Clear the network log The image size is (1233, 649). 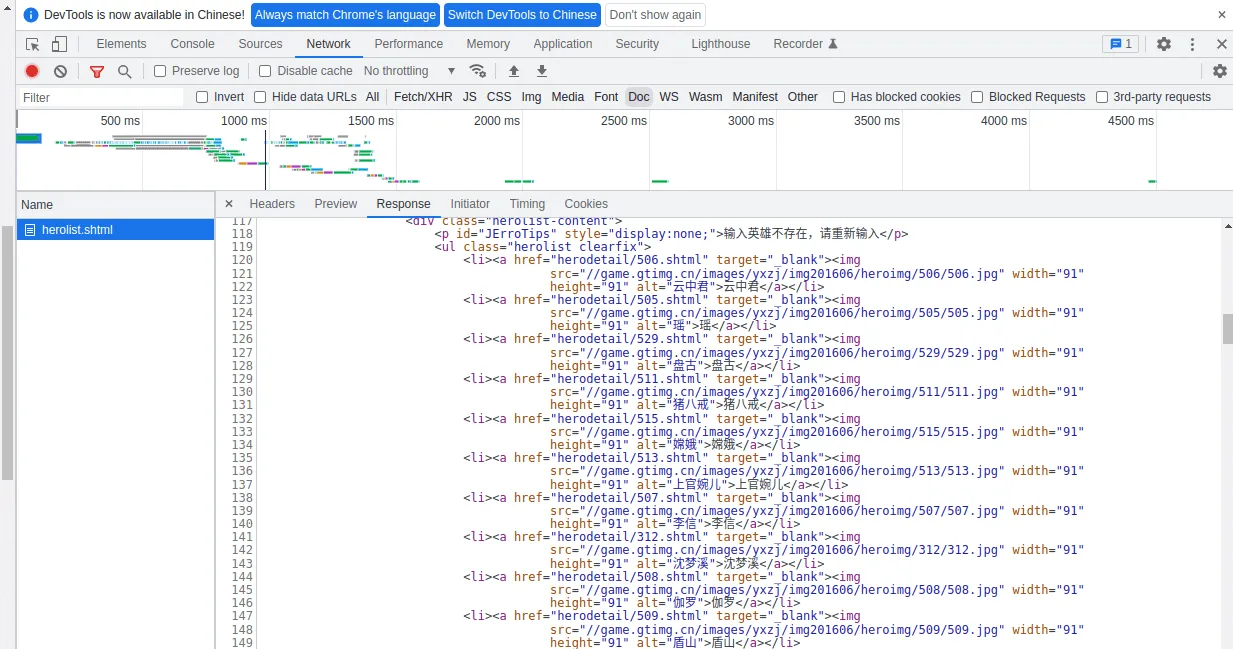pyautogui.click(x=60, y=71)
